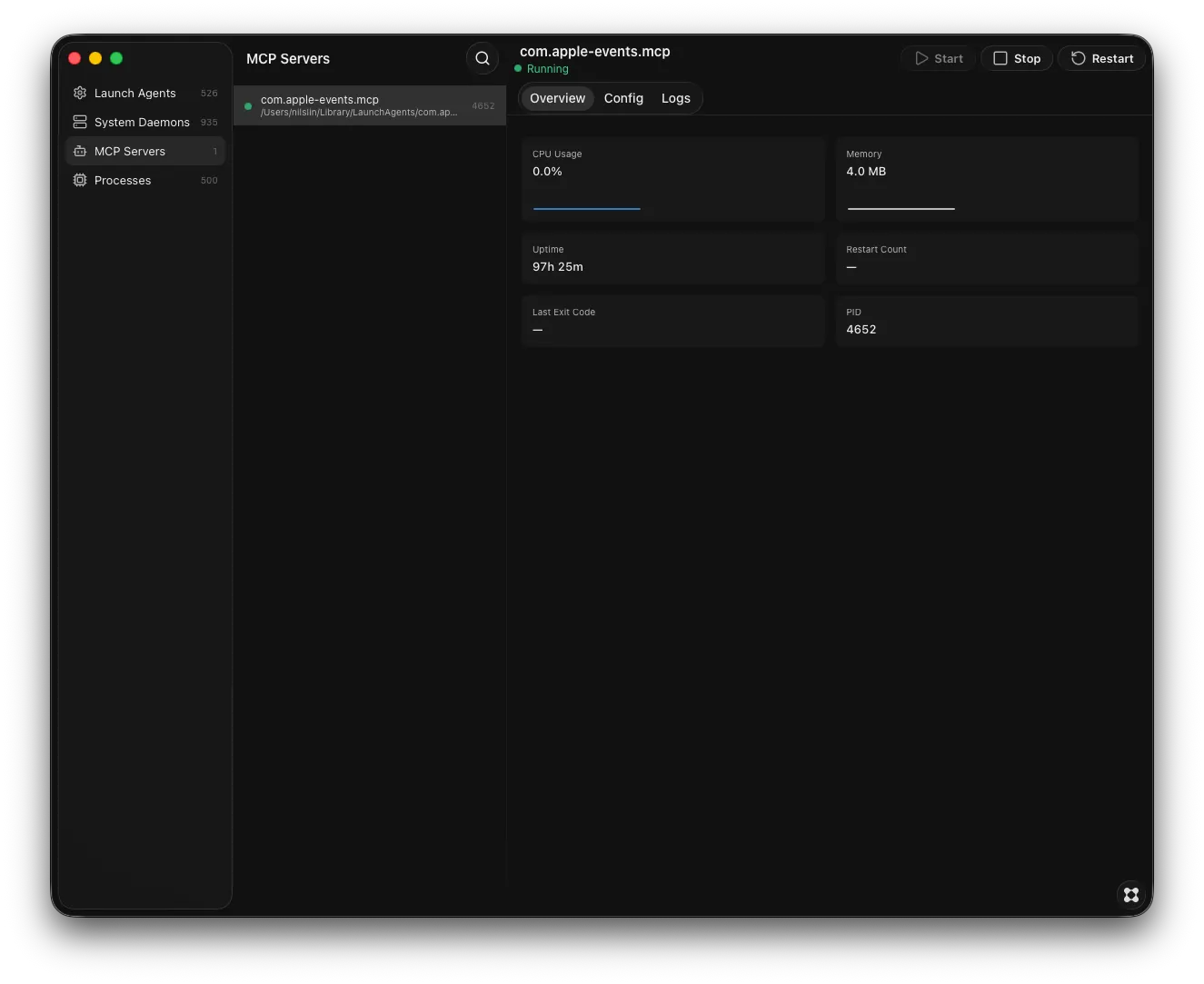The image size is (1204, 984).
Task: Click the 4652 PID in the list row
Action: pyautogui.click(x=483, y=106)
